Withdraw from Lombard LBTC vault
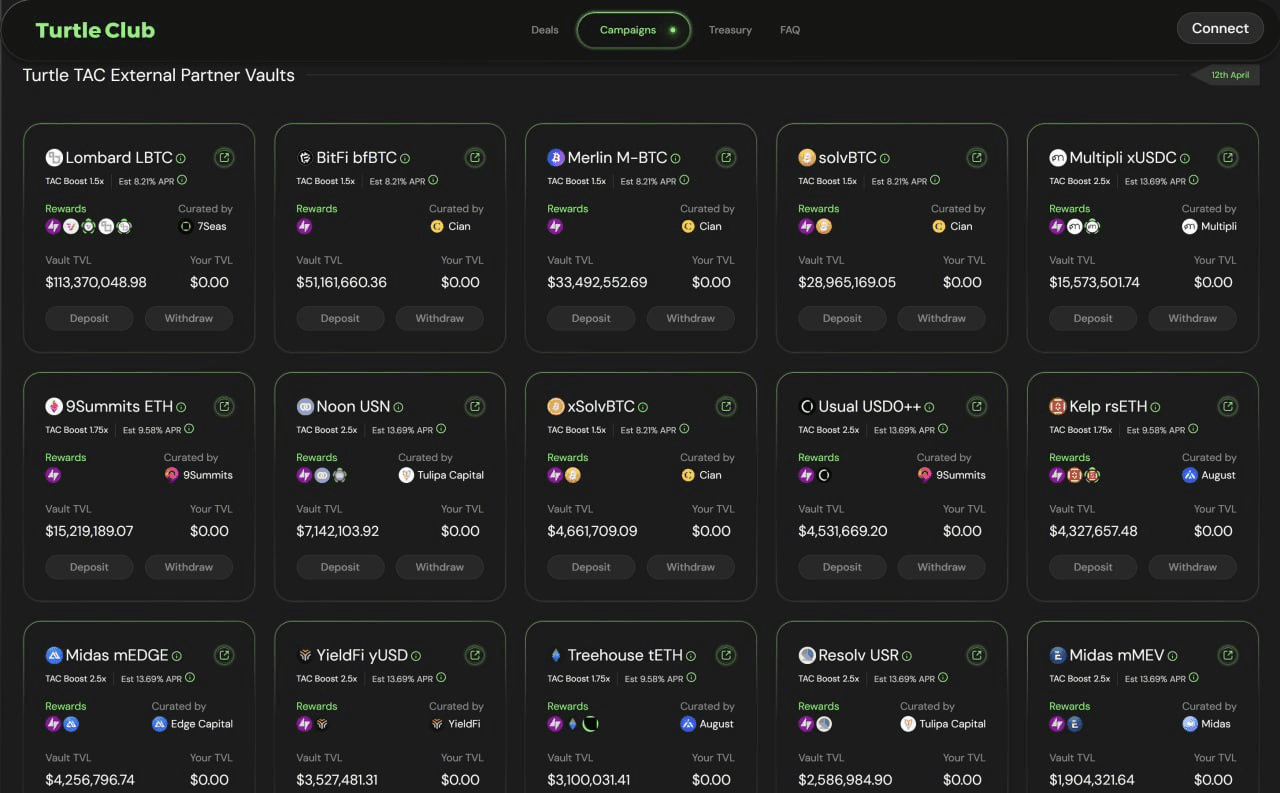The image size is (1280, 793). 189,318
